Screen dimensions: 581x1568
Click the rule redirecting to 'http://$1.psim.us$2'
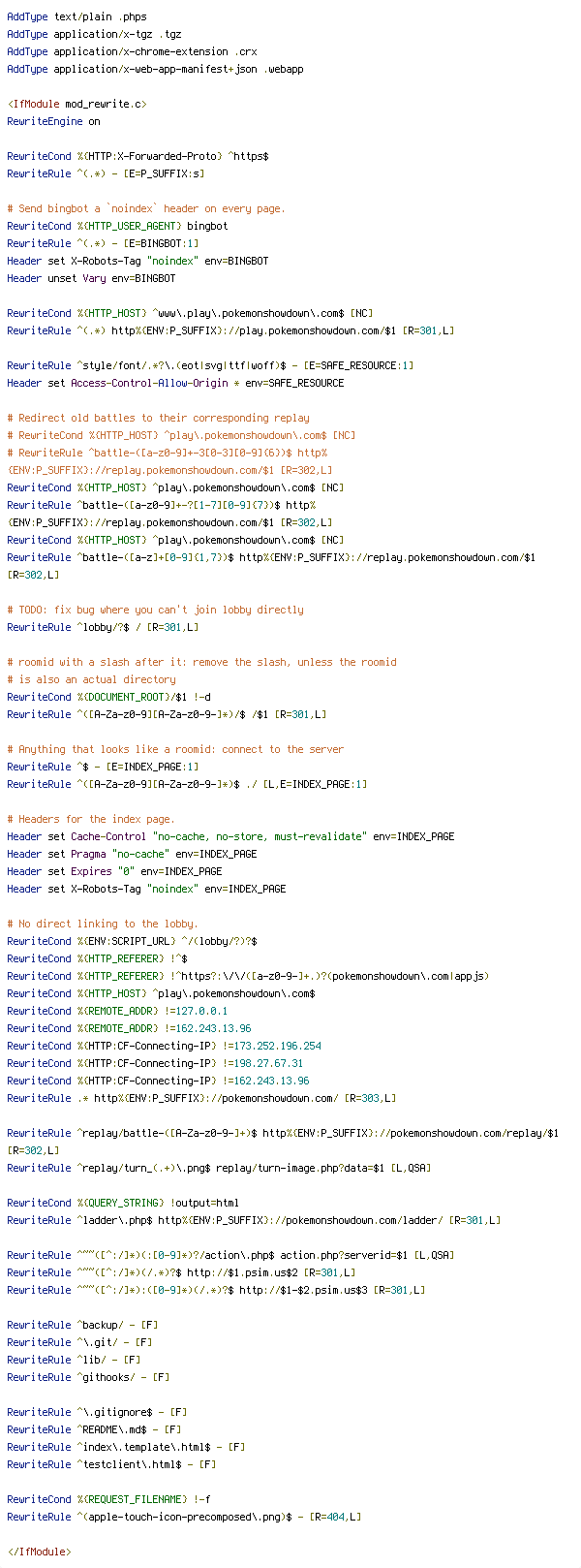[x=181, y=1272]
